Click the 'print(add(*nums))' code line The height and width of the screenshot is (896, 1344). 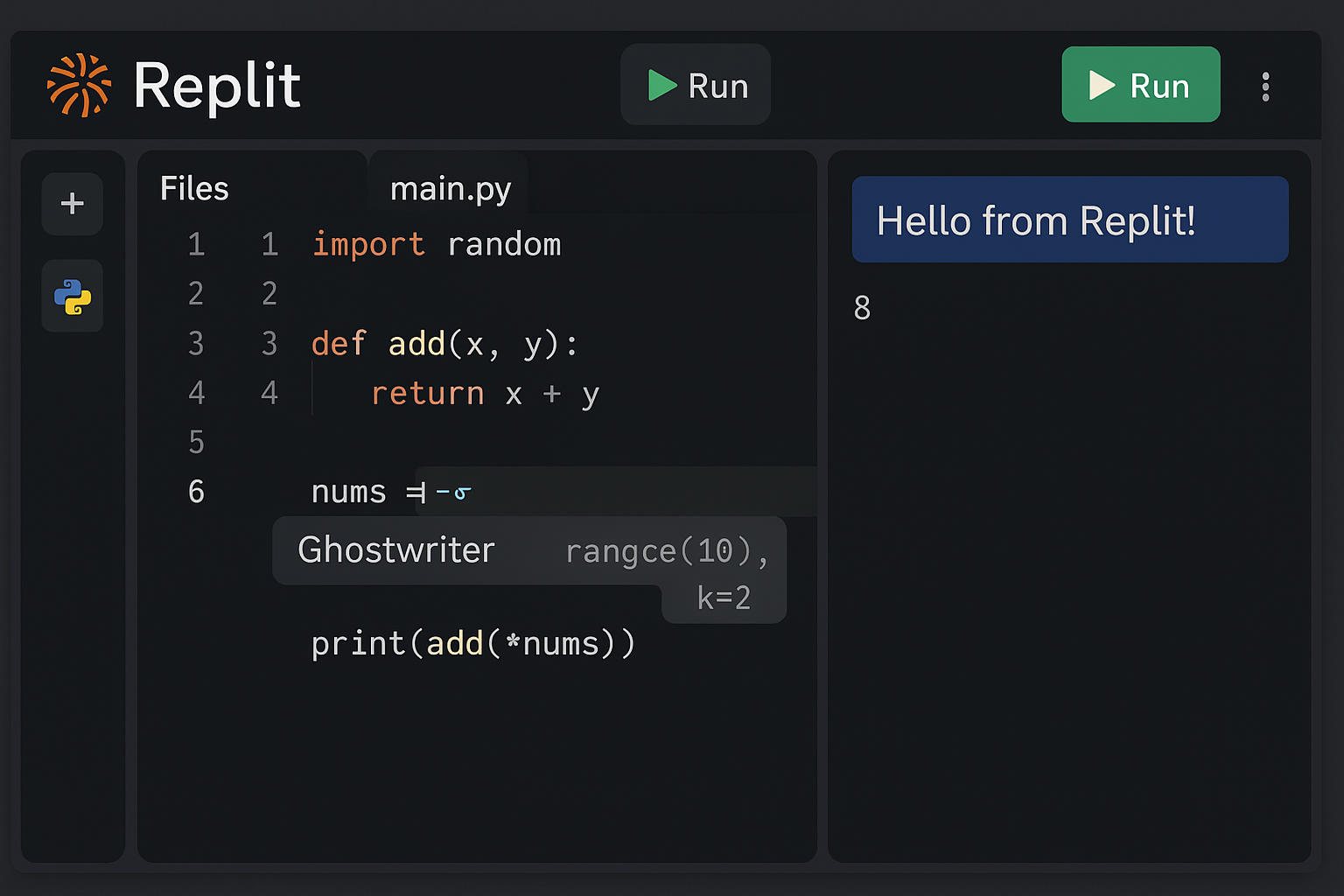click(473, 644)
